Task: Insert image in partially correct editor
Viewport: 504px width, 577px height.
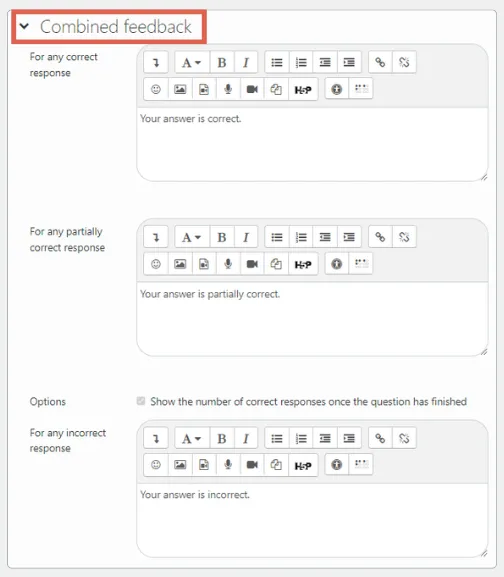Action: coord(180,264)
